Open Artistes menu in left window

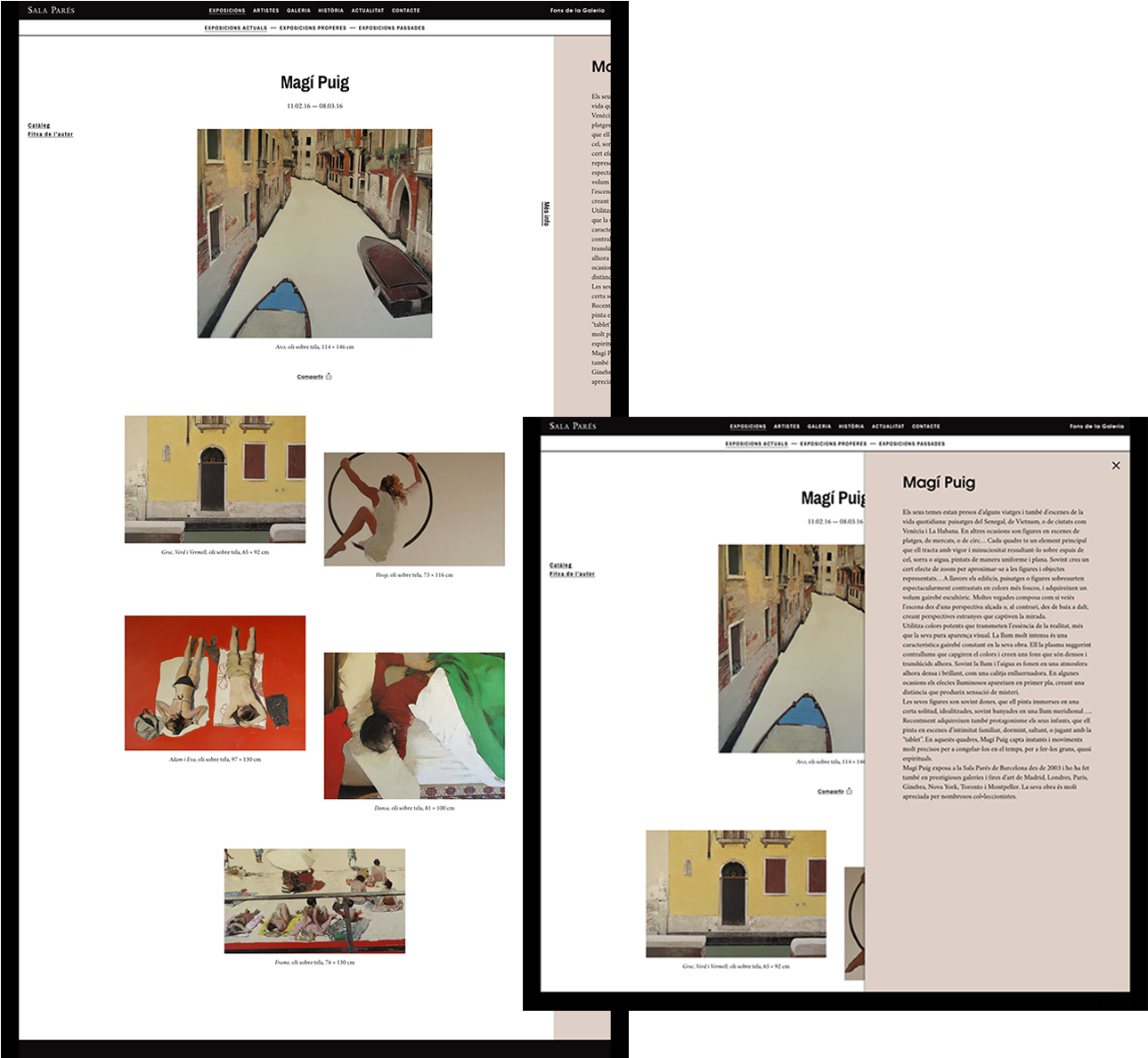coord(266,11)
